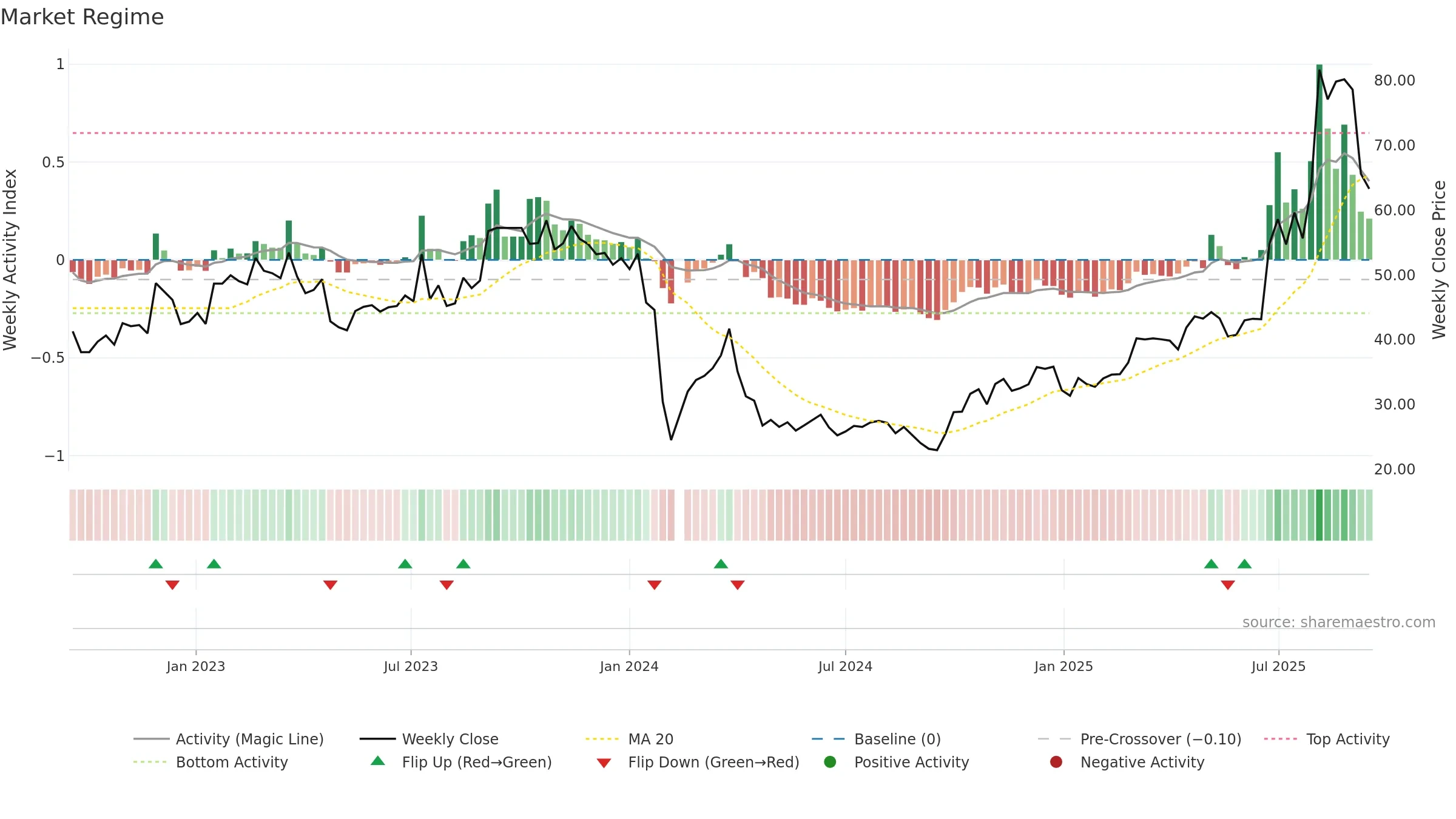
Task: Toggle the Top Activity legend entry
Action: (1327, 739)
